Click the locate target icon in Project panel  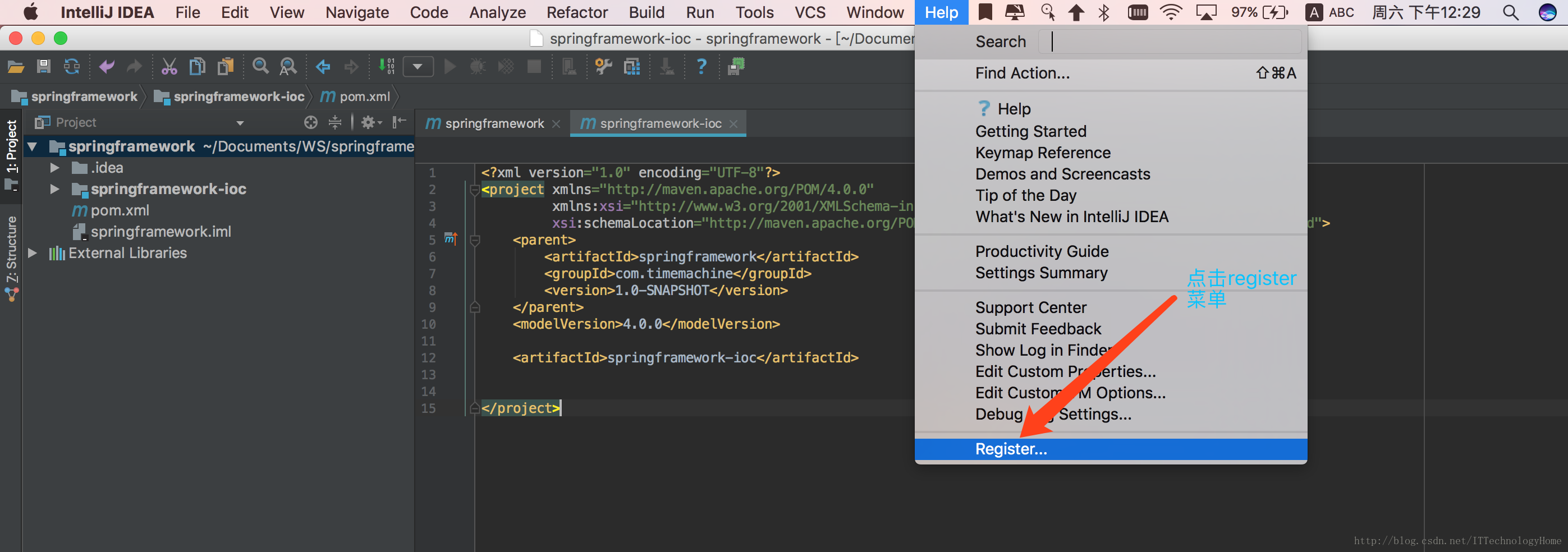(311, 122)
